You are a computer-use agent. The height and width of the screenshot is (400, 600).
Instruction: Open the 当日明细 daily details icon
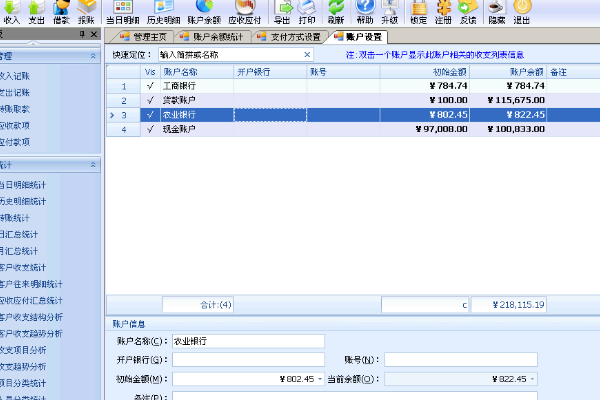point(123,10)
